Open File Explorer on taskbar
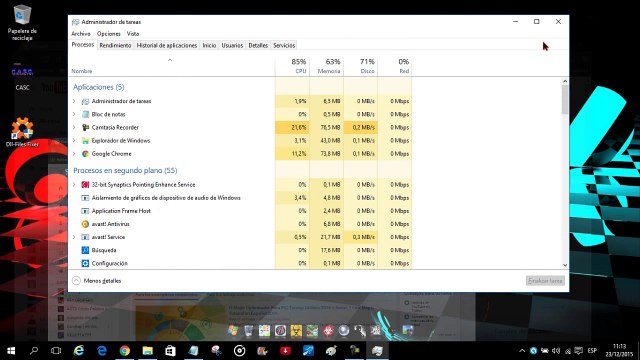Screen dimensions: 640x360 pyautogui.click(x=147, y=351)
